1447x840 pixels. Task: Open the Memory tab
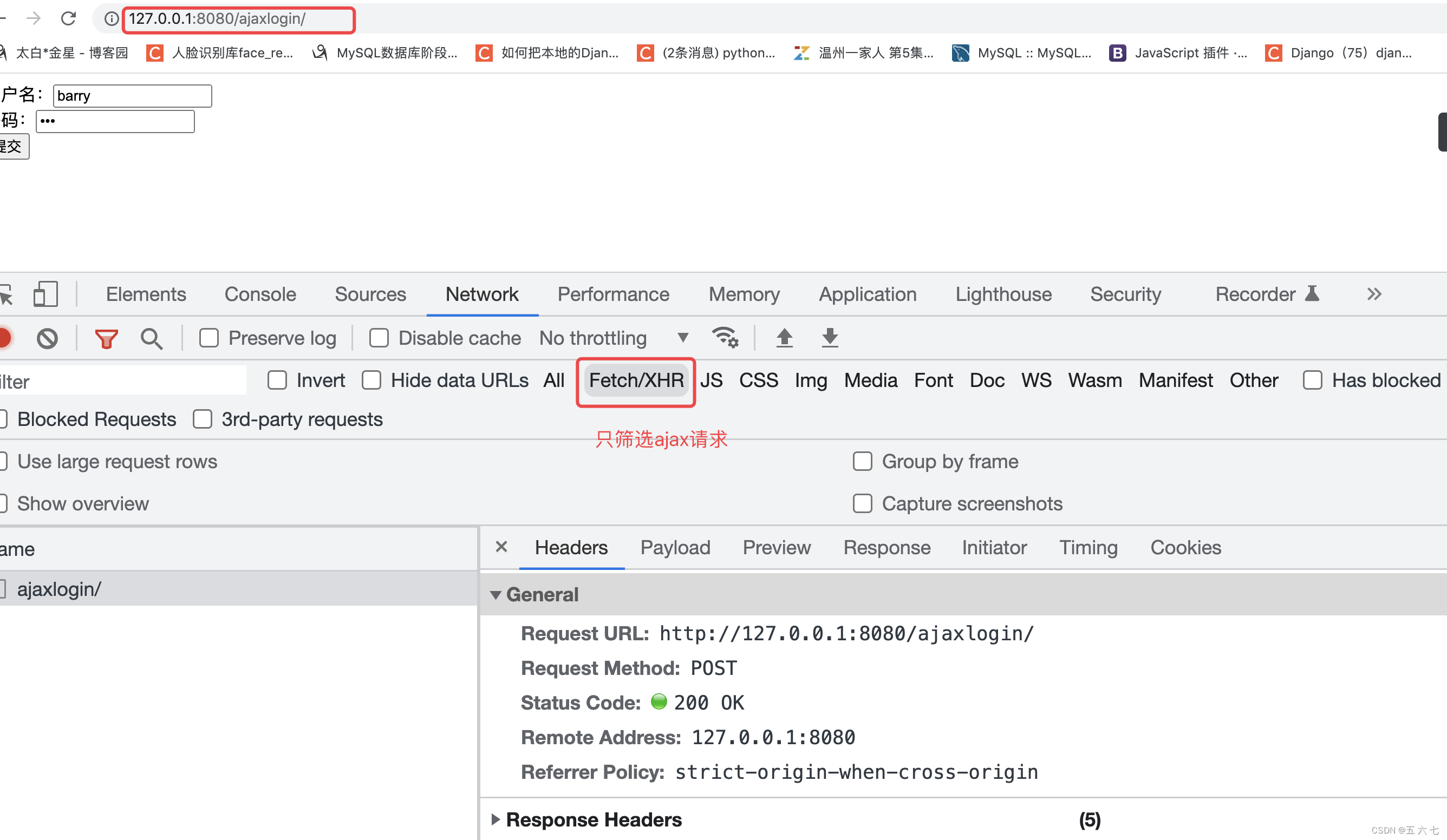click(x=744, y=294)
